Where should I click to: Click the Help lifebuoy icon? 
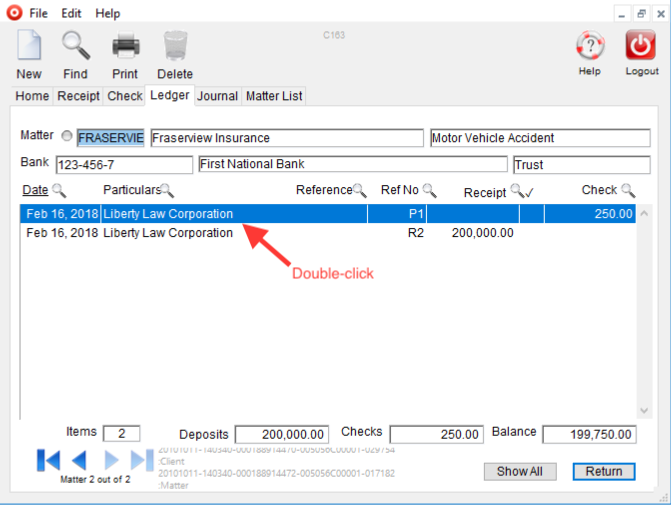point(589,46)
